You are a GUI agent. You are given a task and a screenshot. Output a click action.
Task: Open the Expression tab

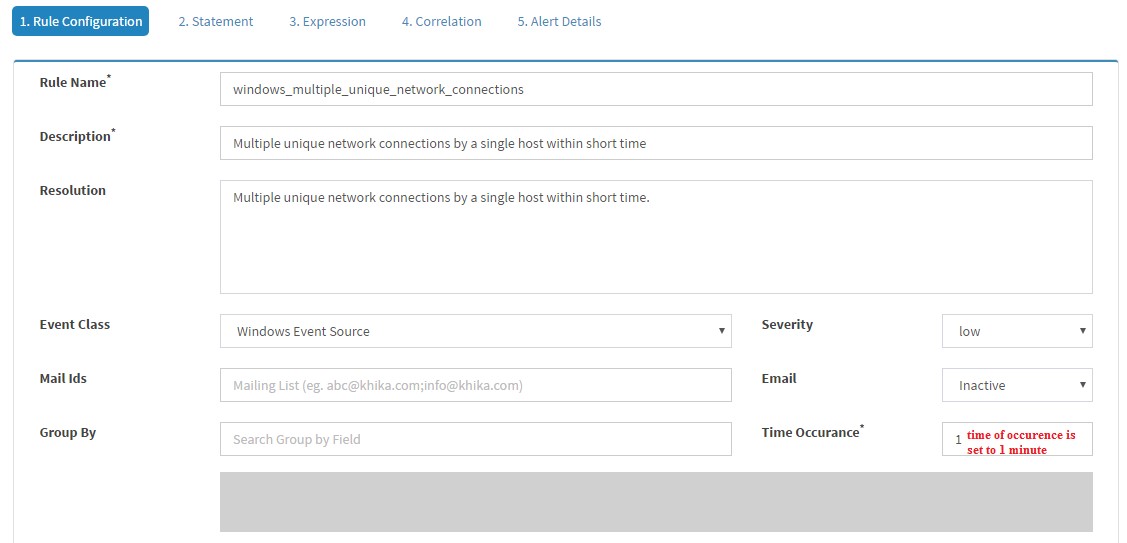coord(327,22)
